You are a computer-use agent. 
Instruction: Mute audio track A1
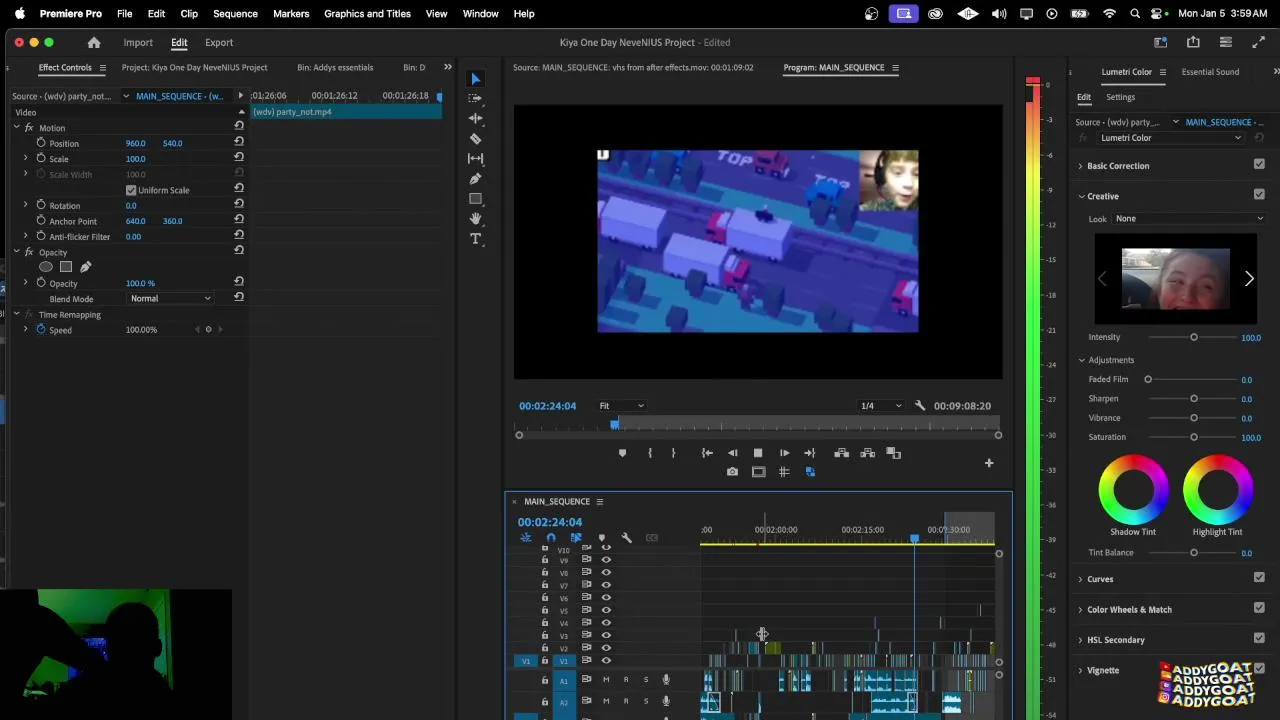tap(606, 680)
